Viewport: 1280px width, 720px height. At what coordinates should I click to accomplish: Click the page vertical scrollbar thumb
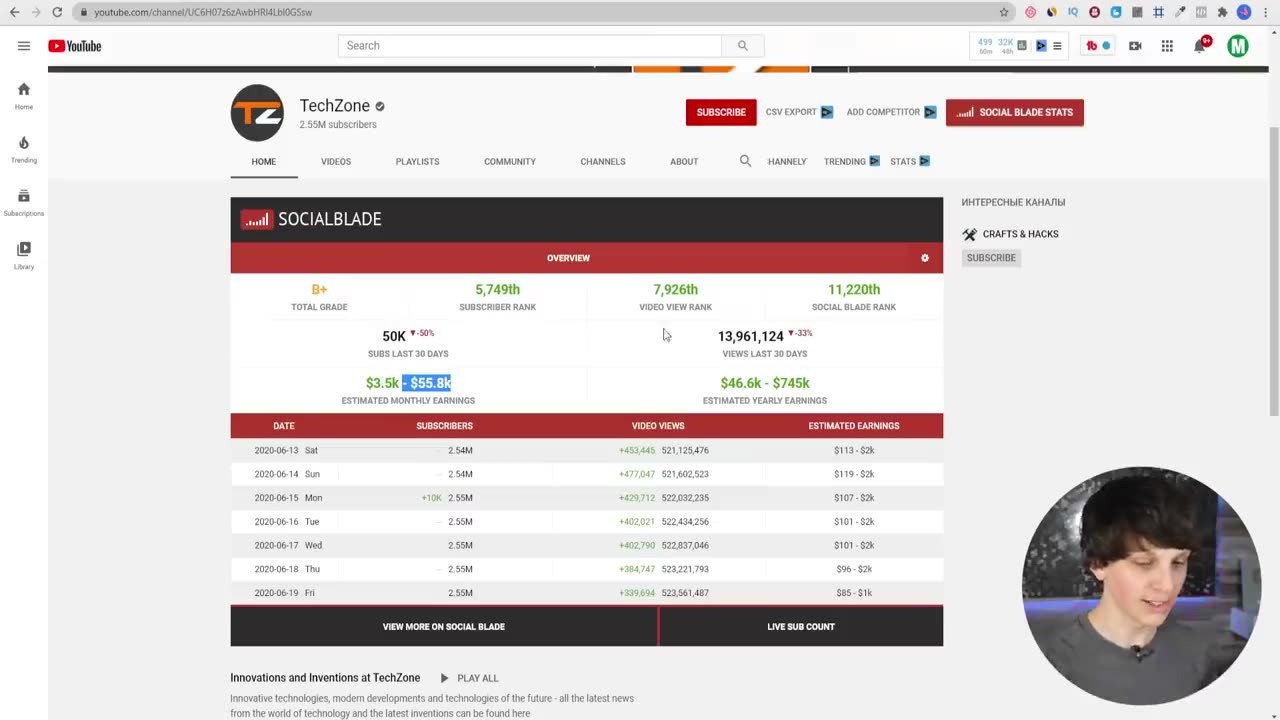pos(1274,270)
